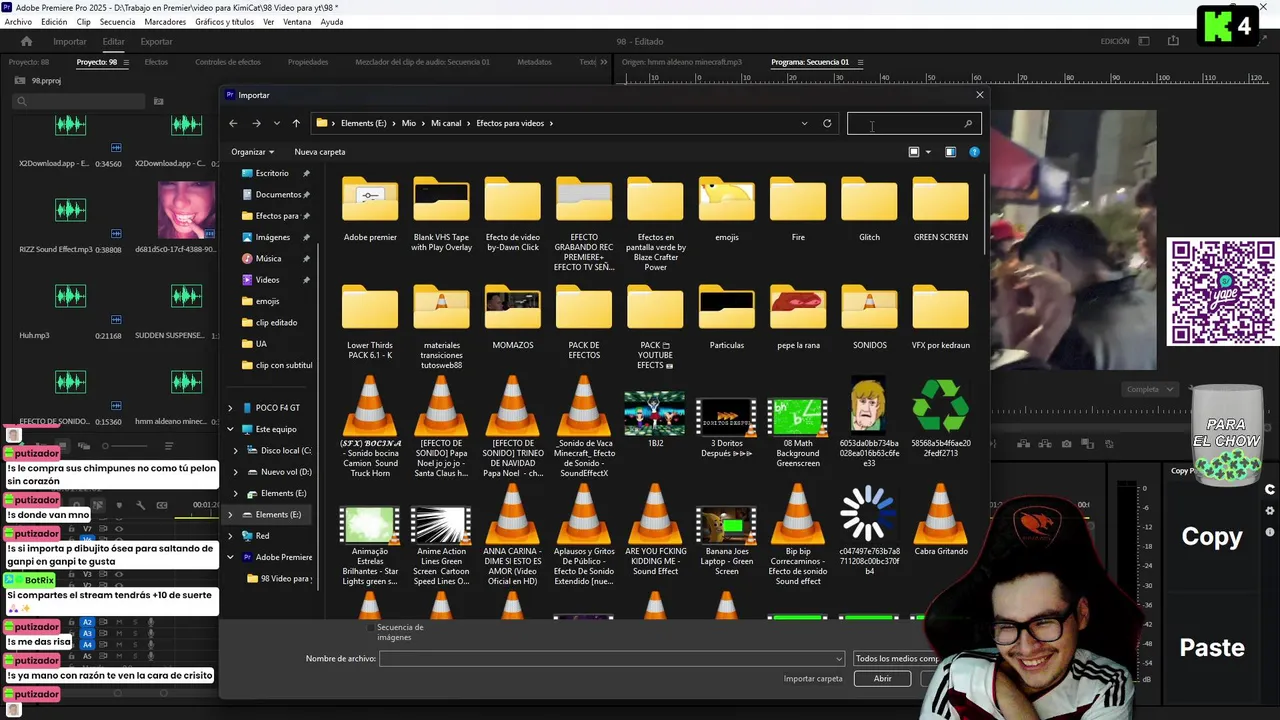Click the Abrir button

pyautogui.click(x=882, y=679)
